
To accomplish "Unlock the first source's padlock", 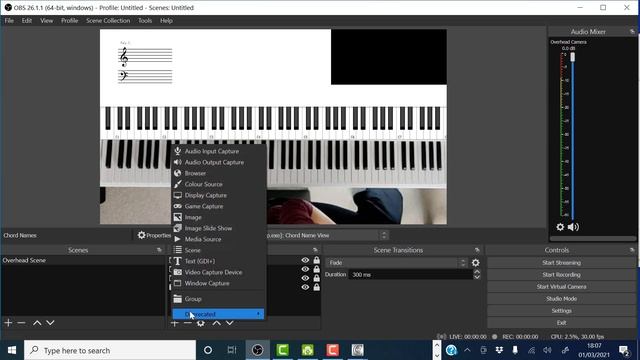I will click(x=316, y=260).
